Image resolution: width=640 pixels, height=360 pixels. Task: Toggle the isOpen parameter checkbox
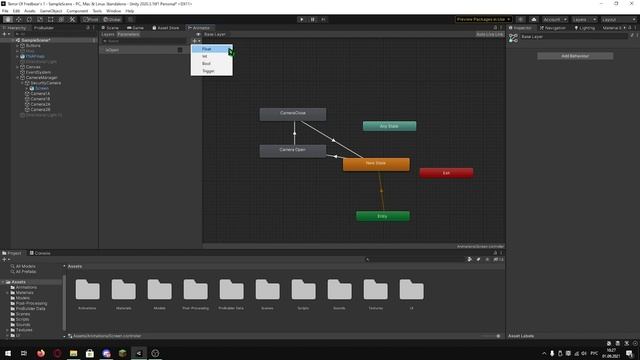(x=180, y=50)
